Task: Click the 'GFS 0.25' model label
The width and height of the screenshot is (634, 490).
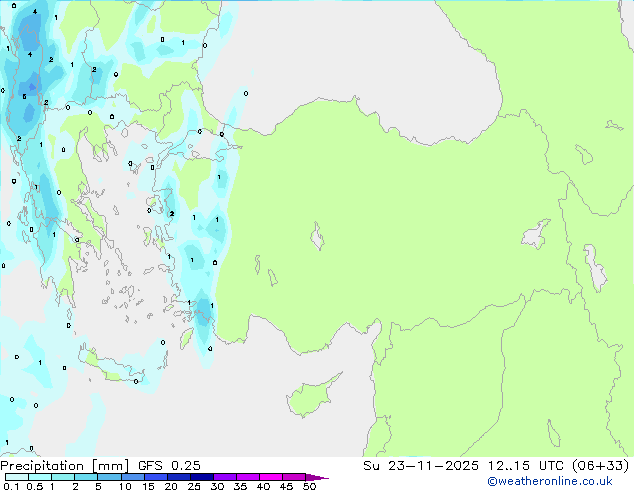Action: pyautogui.click(x=169, y=466)
